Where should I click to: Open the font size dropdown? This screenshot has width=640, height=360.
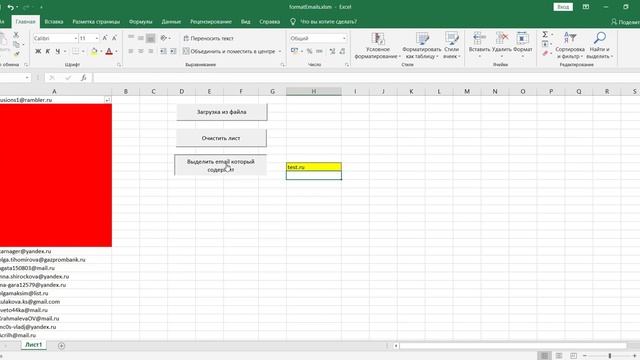tap(97, 38)
